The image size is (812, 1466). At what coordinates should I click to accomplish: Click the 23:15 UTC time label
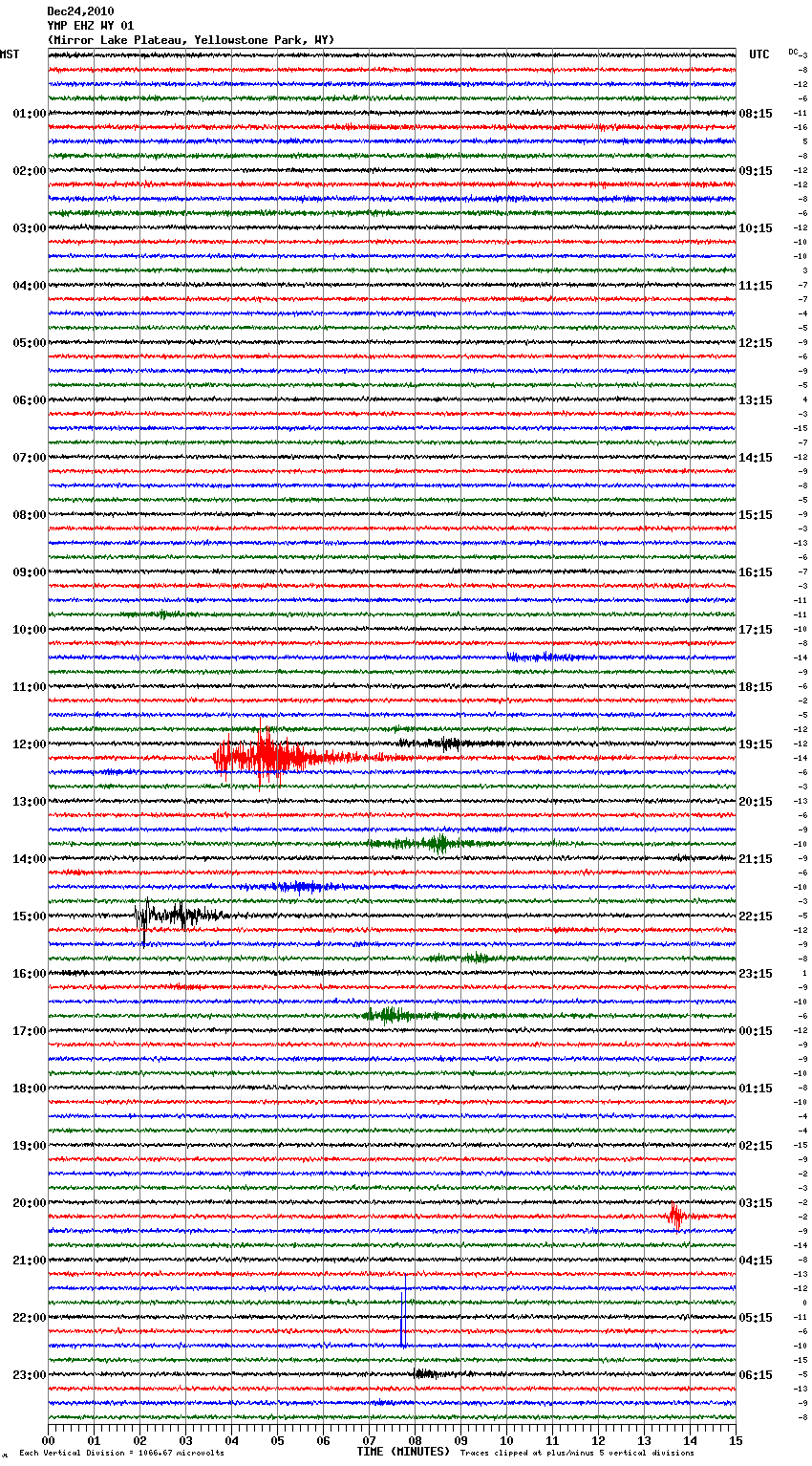(x=756, y=974)
